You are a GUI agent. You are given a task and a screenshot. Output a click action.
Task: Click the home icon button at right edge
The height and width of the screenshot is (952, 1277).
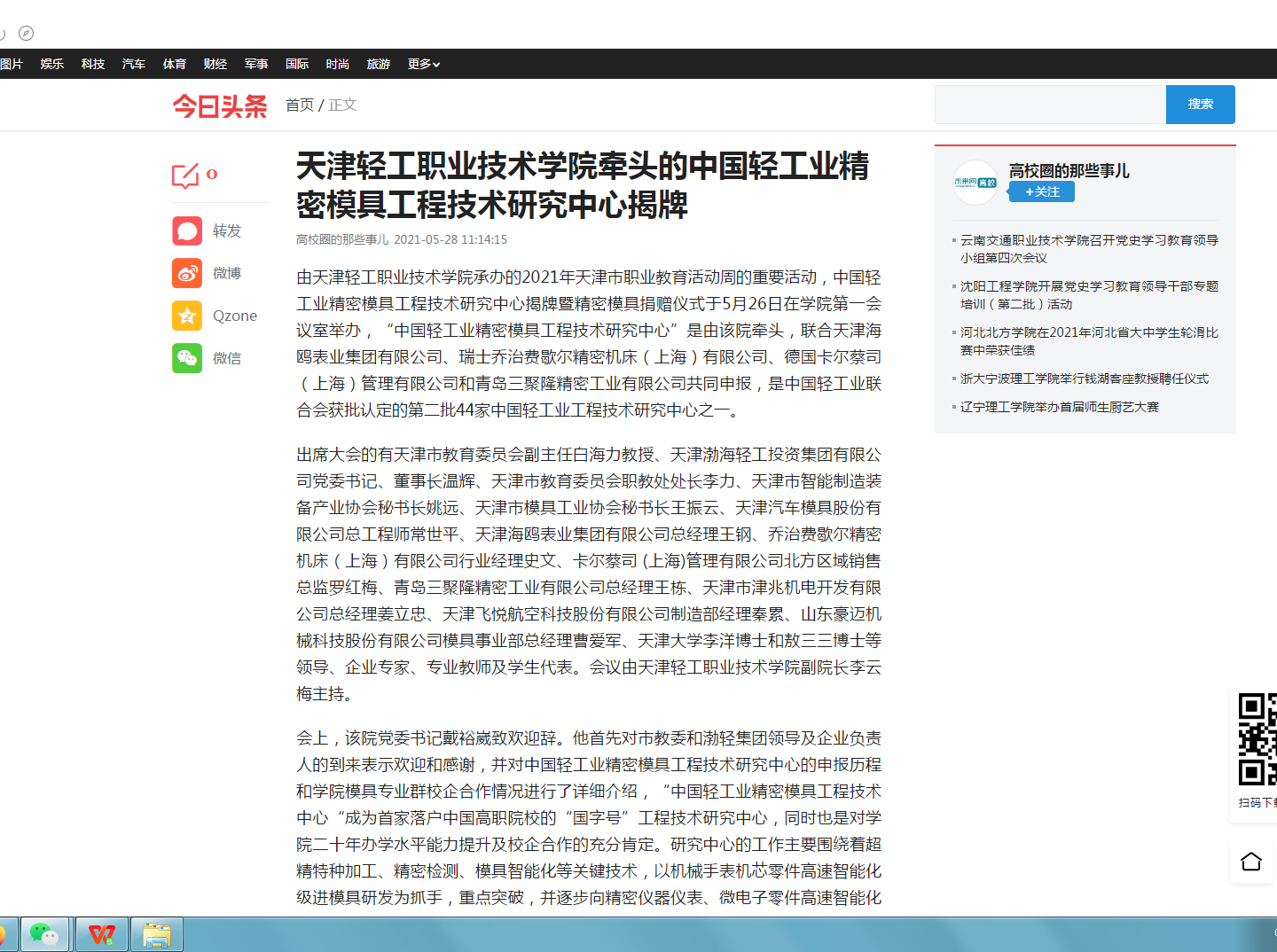1250,862
